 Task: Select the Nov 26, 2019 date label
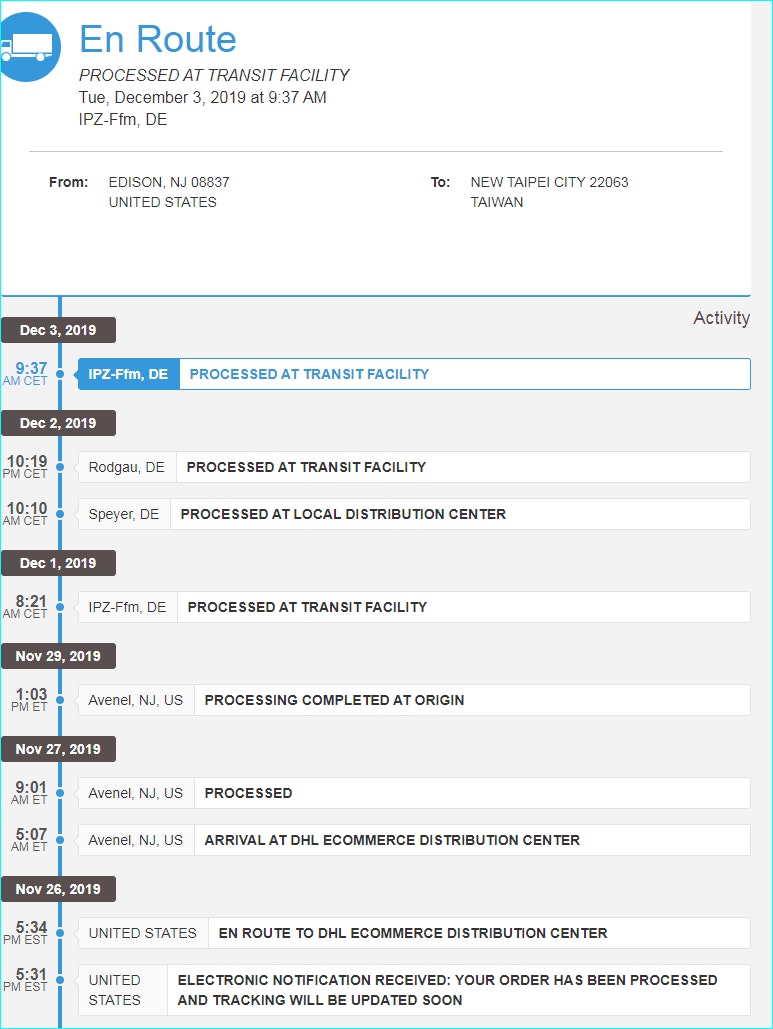click(x=58, y=889)
